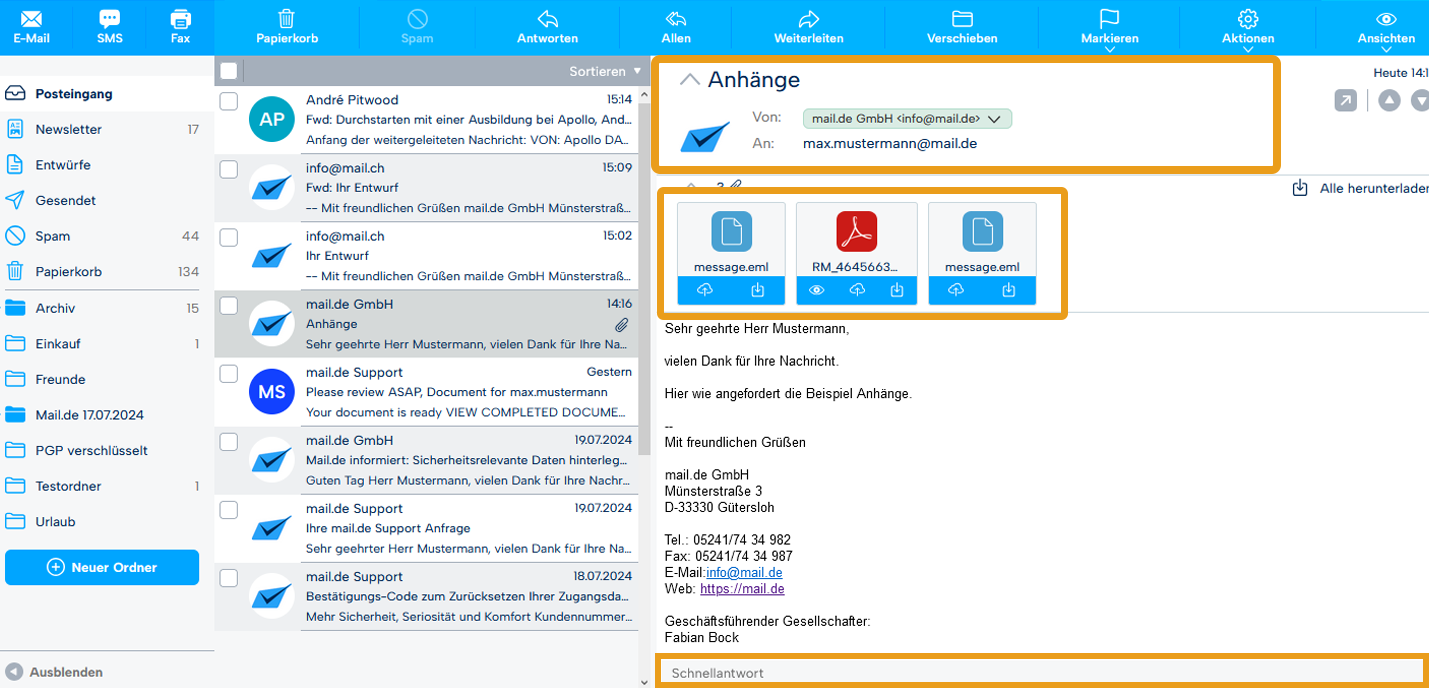1429x688 pixels.
Task: Click the Neuer Ordner button
Action: [x=102, y=567]
